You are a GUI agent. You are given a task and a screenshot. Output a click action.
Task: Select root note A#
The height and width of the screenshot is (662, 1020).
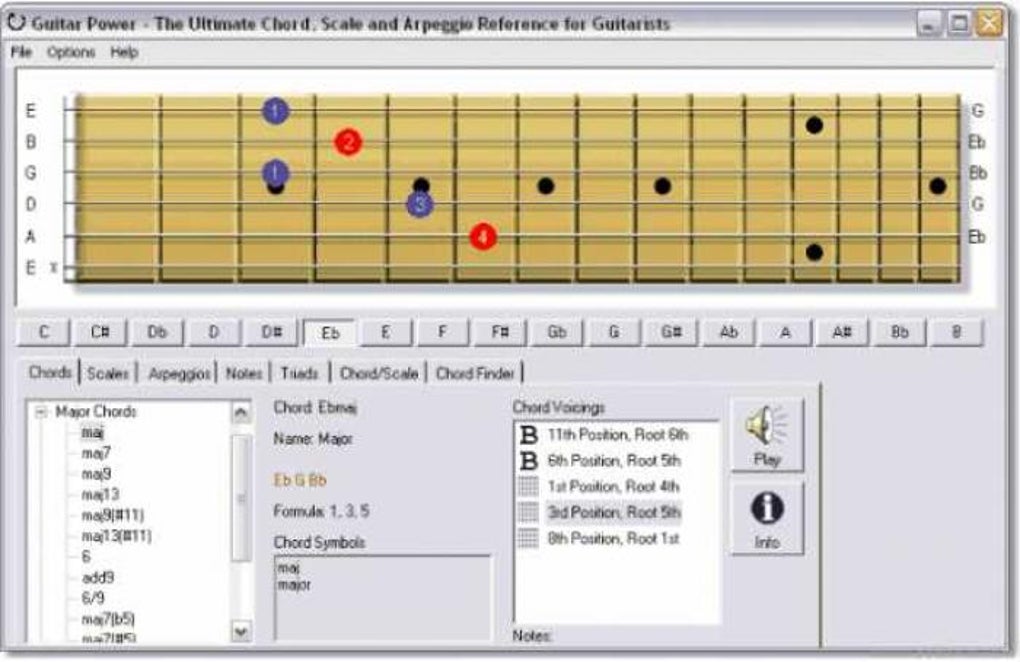842,332
